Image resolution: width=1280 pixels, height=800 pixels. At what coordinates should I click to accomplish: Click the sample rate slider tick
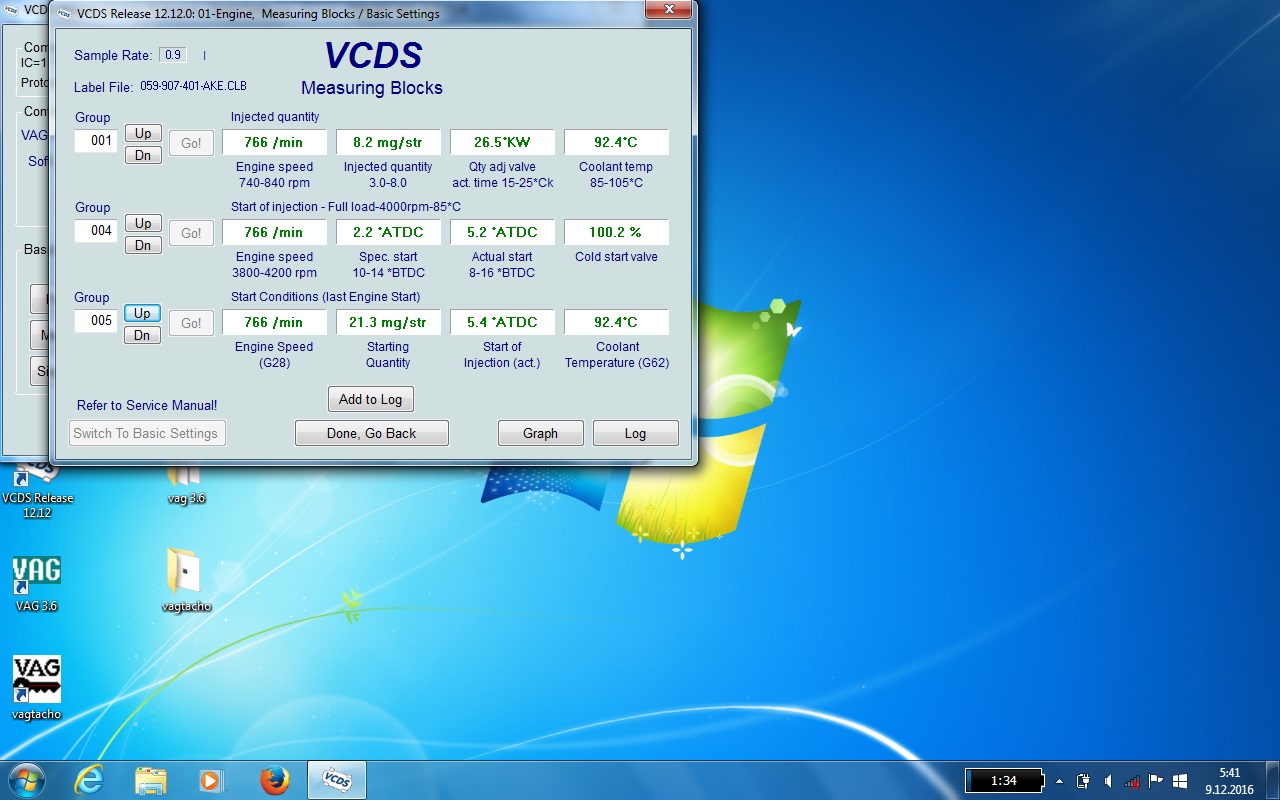204,55
